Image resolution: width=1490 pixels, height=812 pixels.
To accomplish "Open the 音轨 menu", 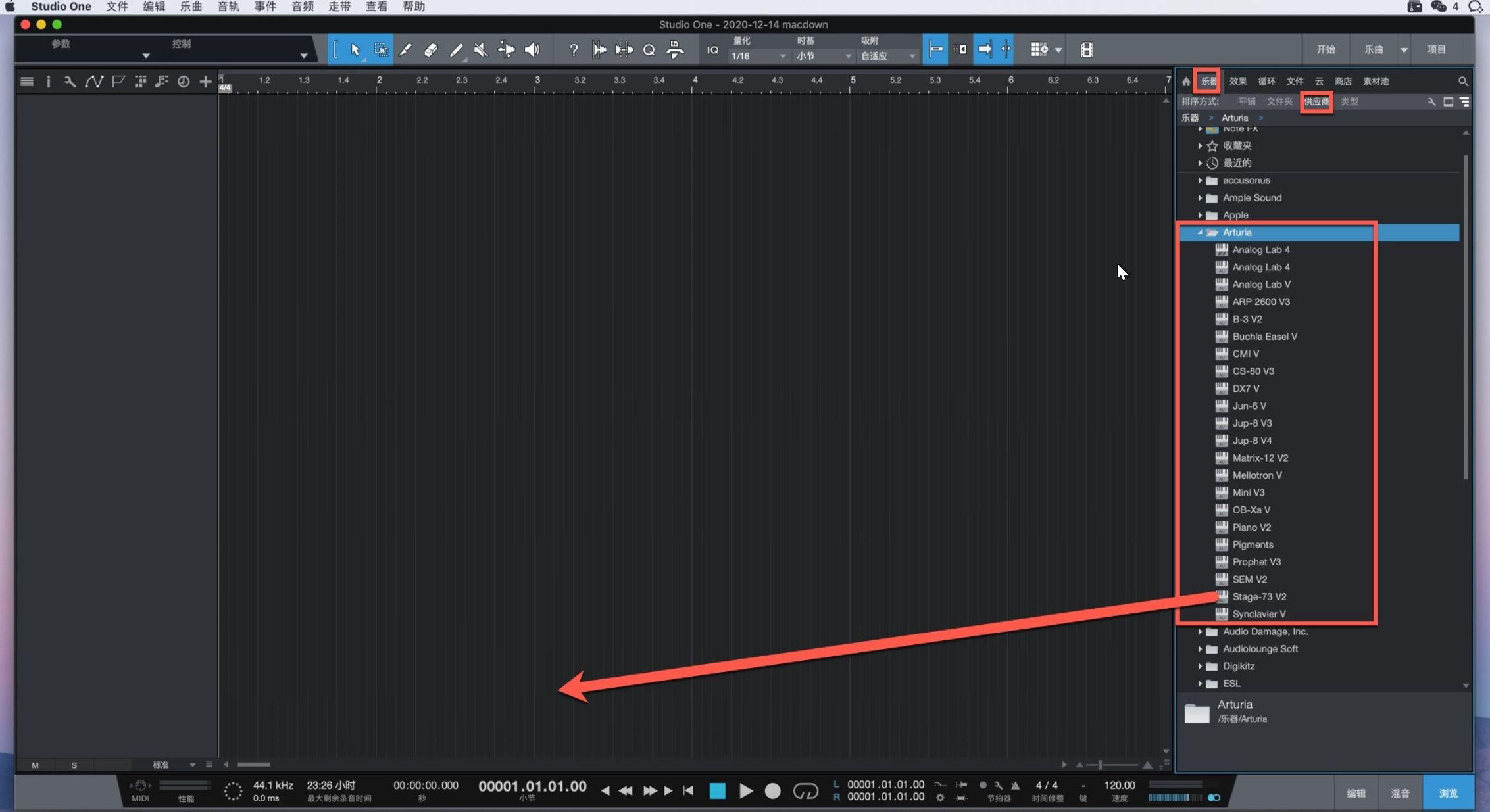I will (228, 7).
